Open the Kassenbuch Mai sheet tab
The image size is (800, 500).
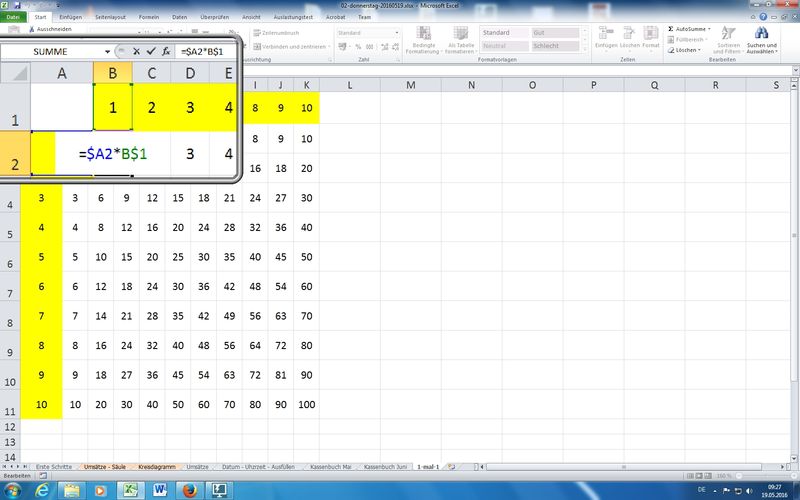point(331,467)
